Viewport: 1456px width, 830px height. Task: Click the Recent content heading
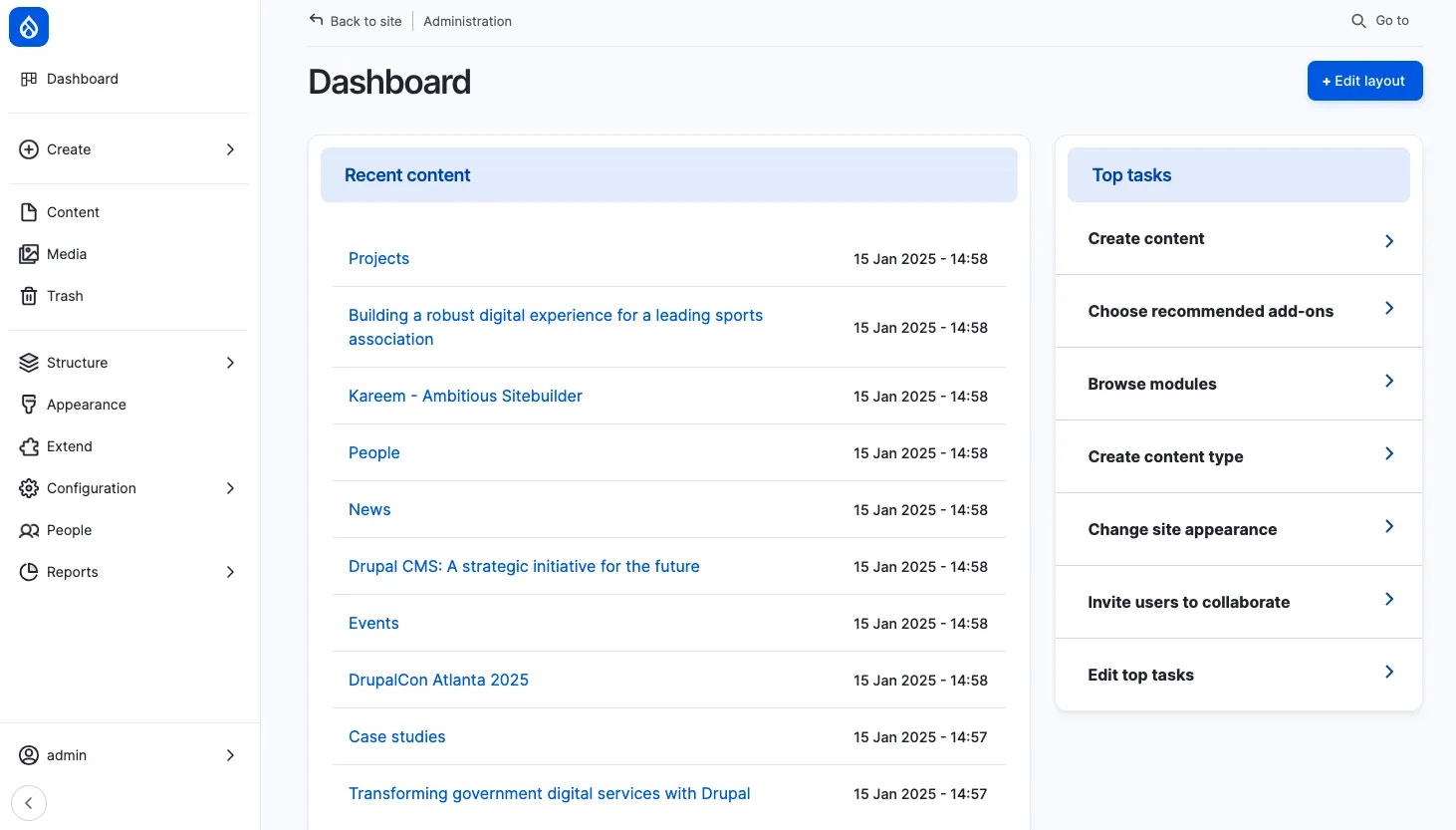(407, 175)
